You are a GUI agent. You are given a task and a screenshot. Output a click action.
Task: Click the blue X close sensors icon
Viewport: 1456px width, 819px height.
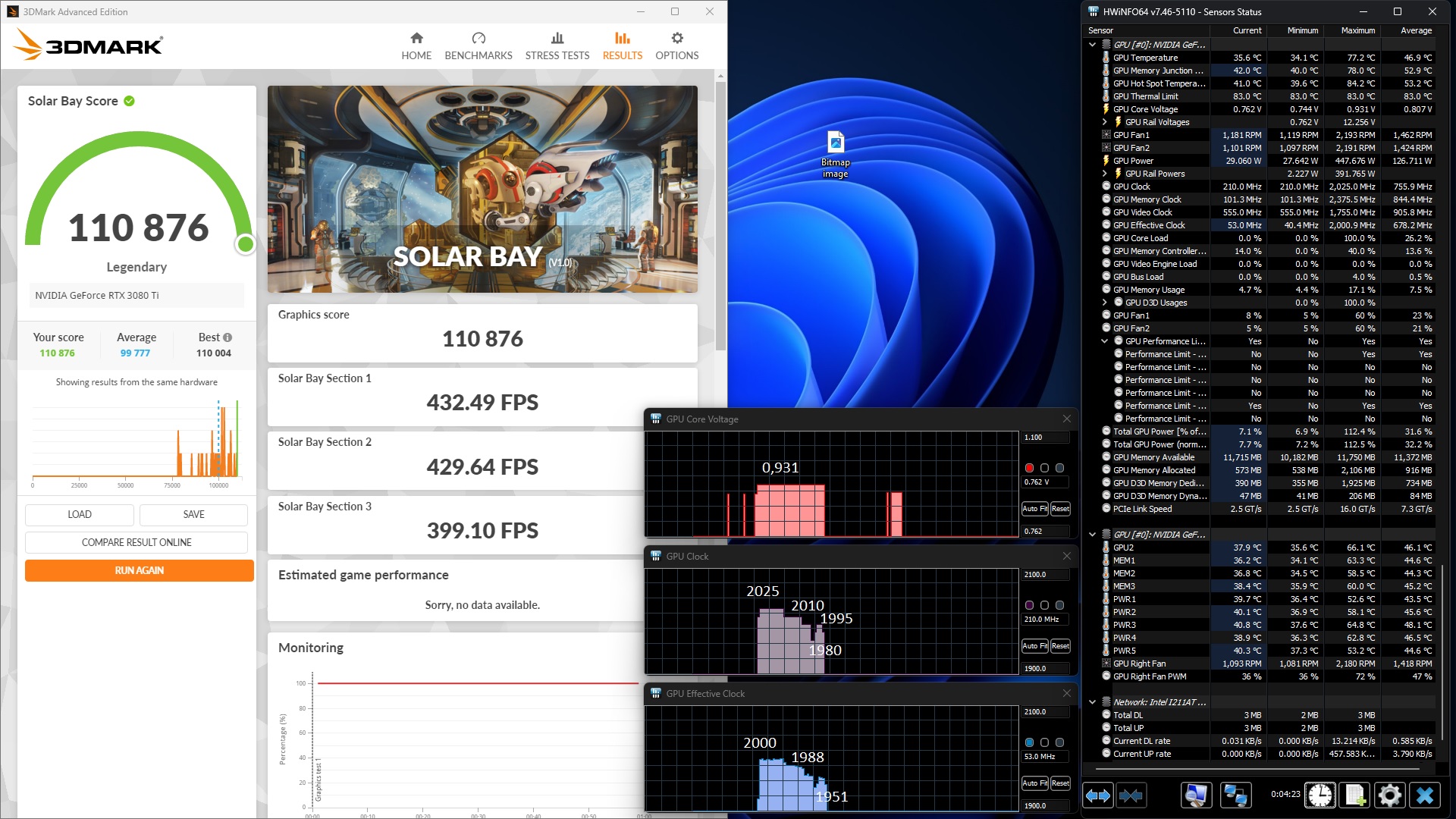click(x=1425, y=795)
